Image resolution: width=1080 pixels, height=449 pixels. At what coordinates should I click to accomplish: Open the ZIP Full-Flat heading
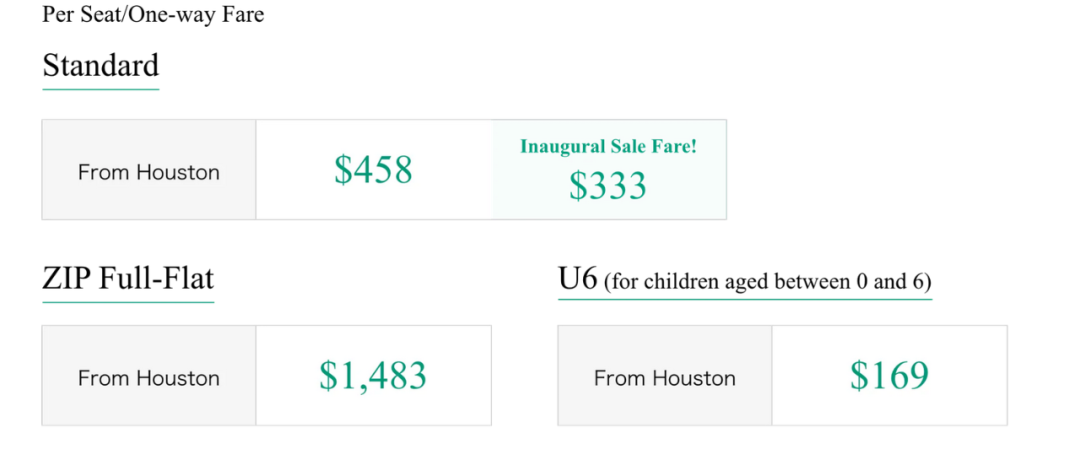tap(128, 278)
